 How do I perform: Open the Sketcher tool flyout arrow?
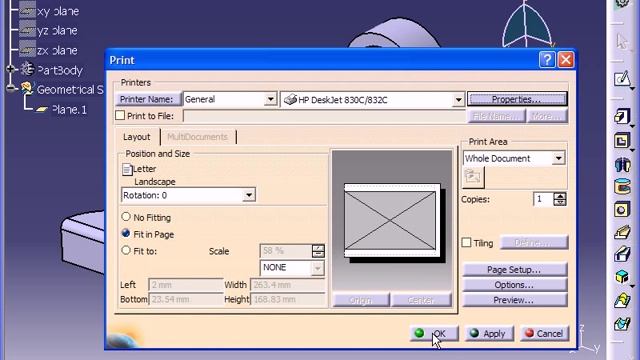pos(632,88)
